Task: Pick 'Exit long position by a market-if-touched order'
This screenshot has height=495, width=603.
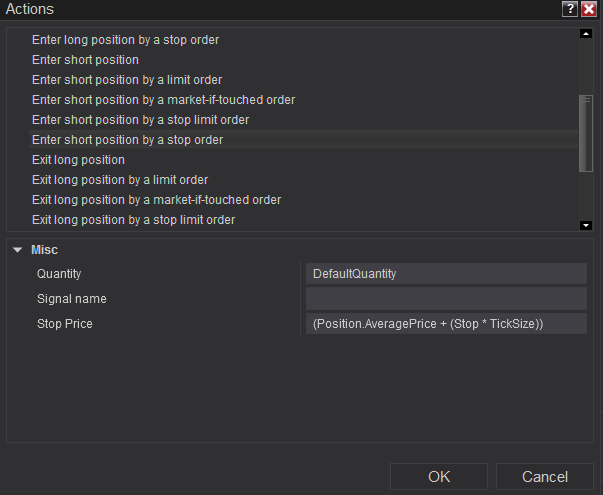Action: 156,200
